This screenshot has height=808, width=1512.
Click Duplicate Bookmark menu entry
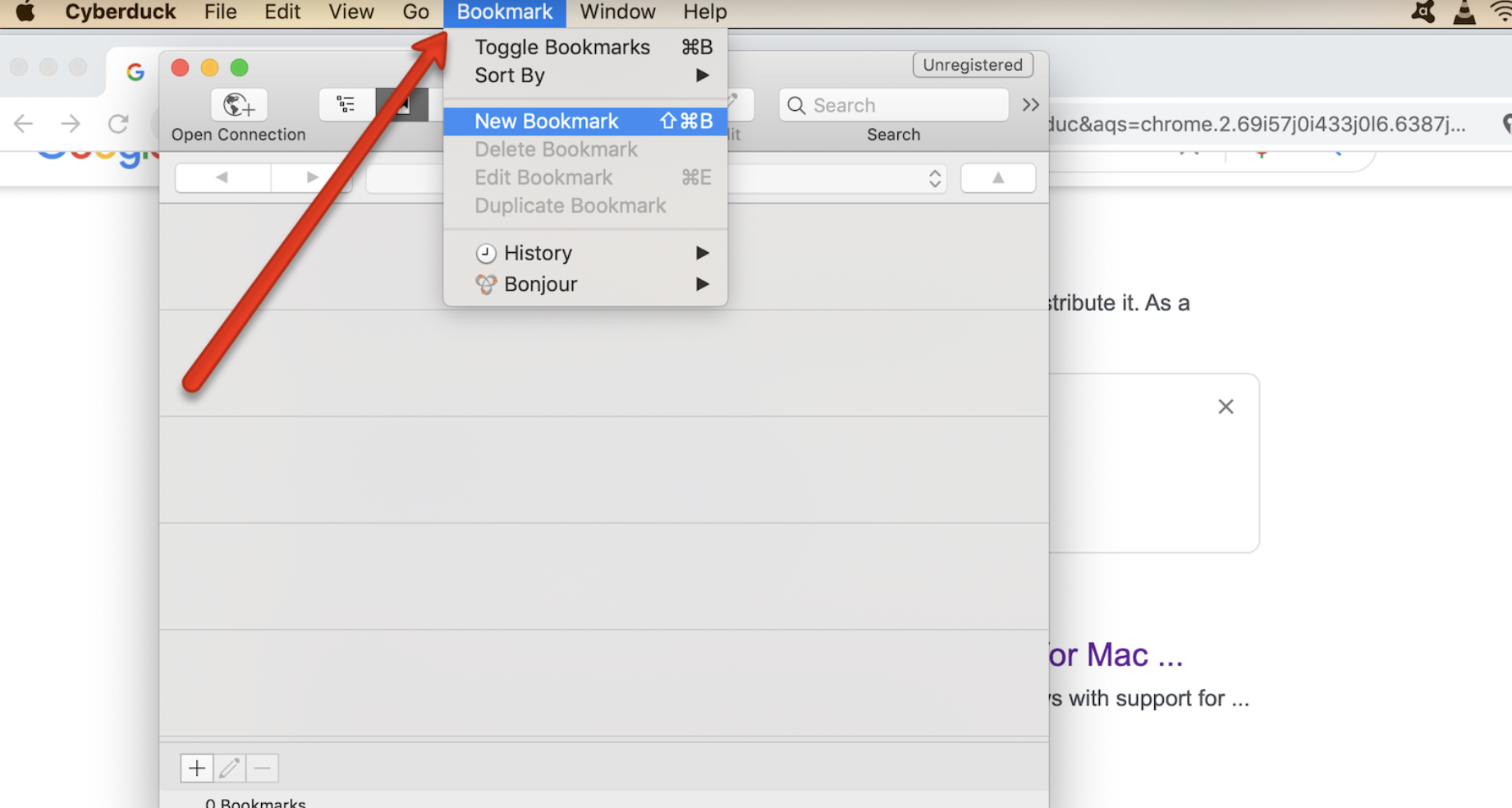[x=585, y=205]
